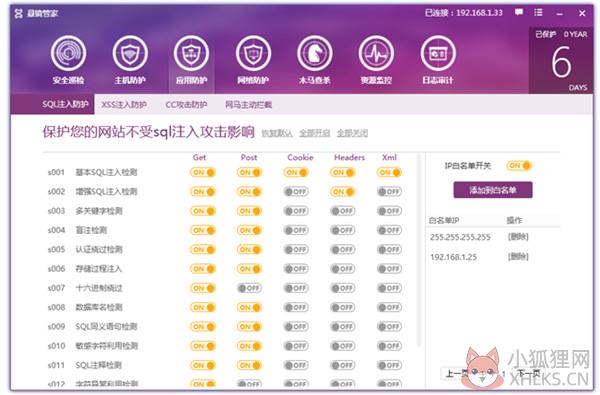Open the 日志审计 log audit icon

point(438,53)
